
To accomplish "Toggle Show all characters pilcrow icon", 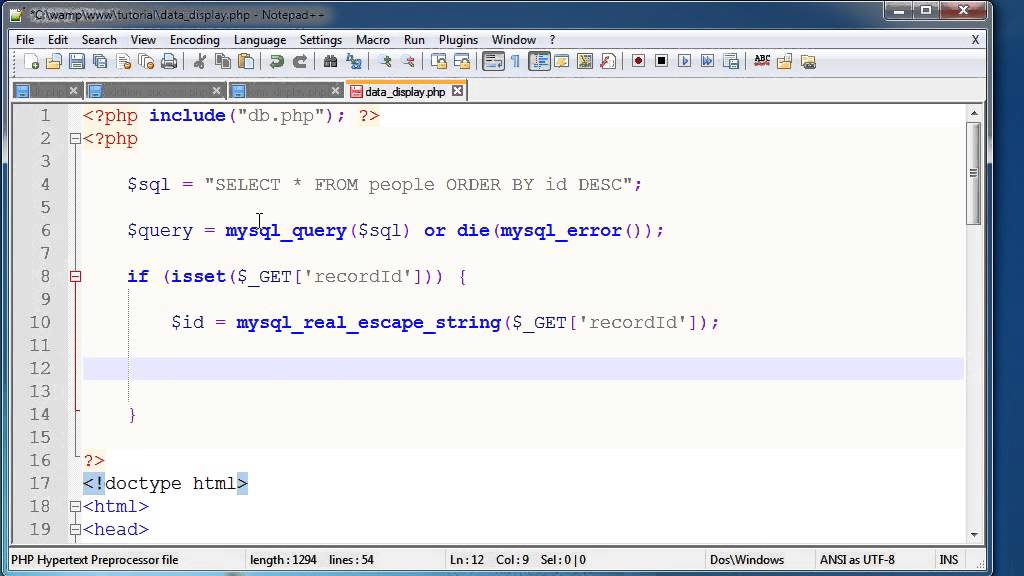I will coord(515,61).
